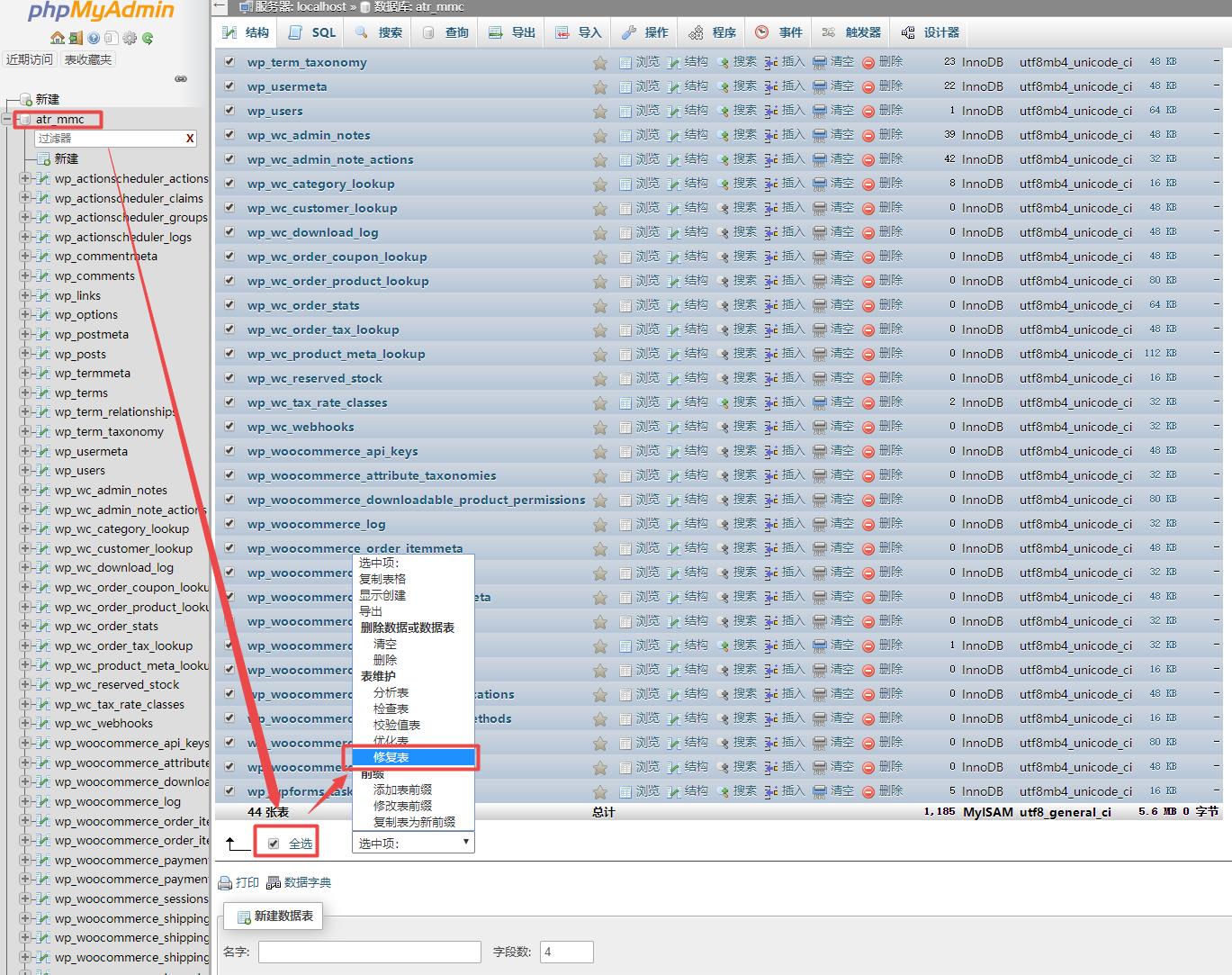The image size is (1232, 975).
Task: Toggle the 全选 select-all checkbox
Action: [x=274, y=844]
